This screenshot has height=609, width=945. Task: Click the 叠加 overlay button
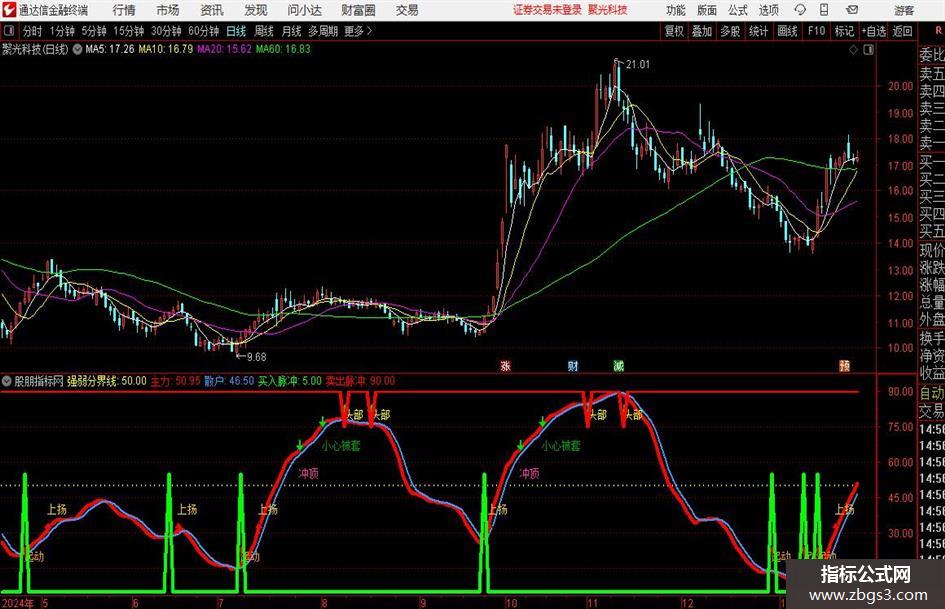pyautogui.click(x=702, y=31)
